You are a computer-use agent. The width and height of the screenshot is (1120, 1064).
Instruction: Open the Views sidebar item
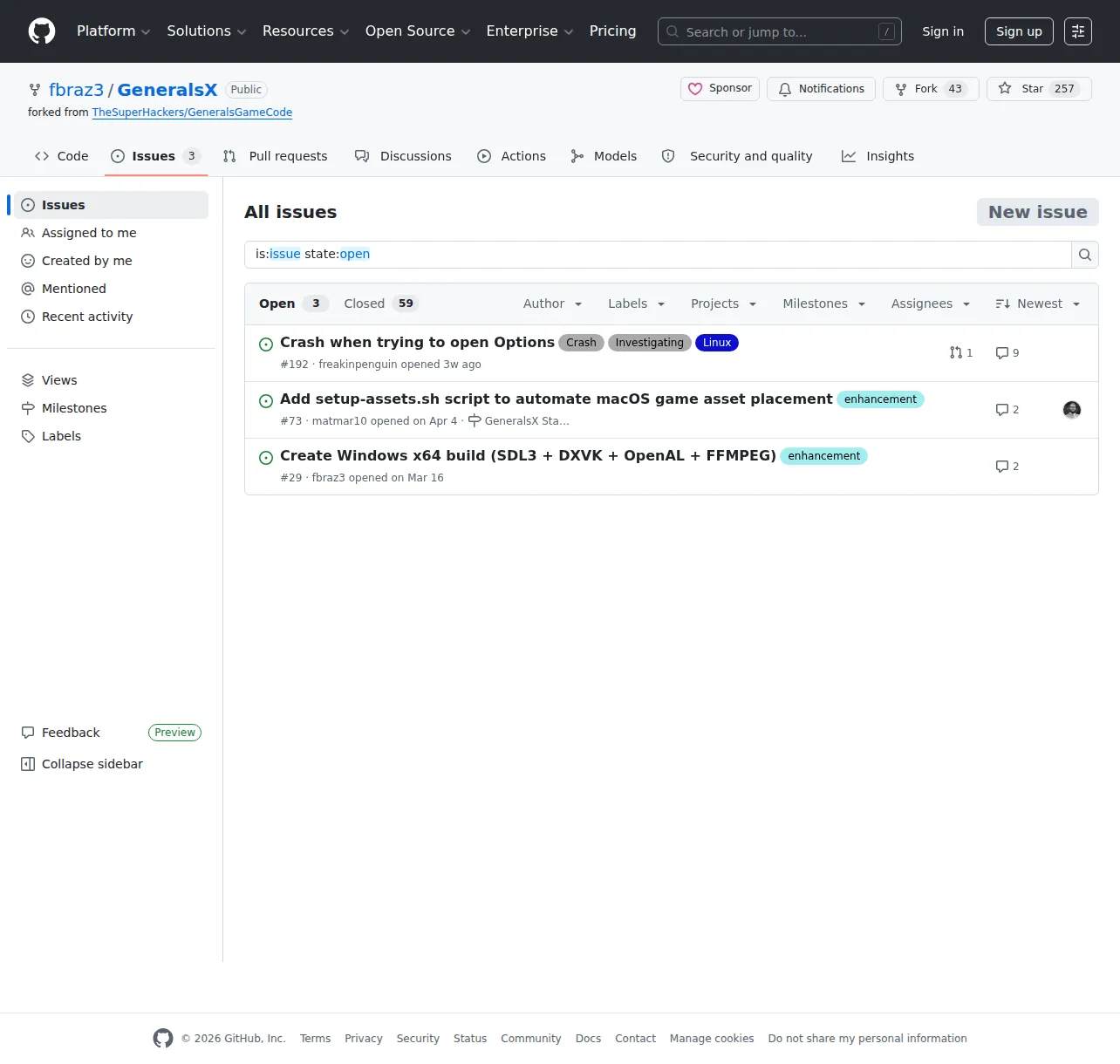click(111, 380)
